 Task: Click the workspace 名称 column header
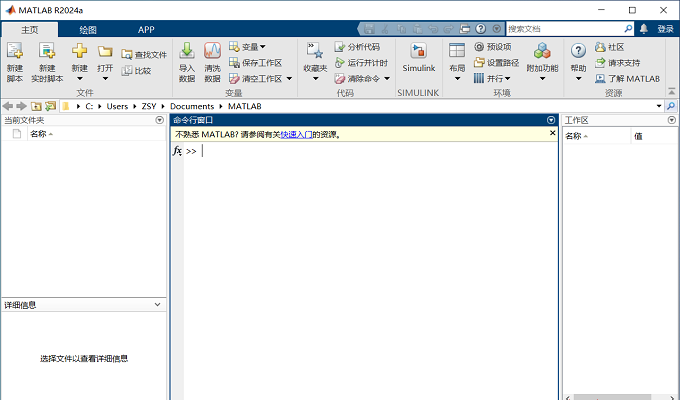pyautogui.click(x=597, y=136)
